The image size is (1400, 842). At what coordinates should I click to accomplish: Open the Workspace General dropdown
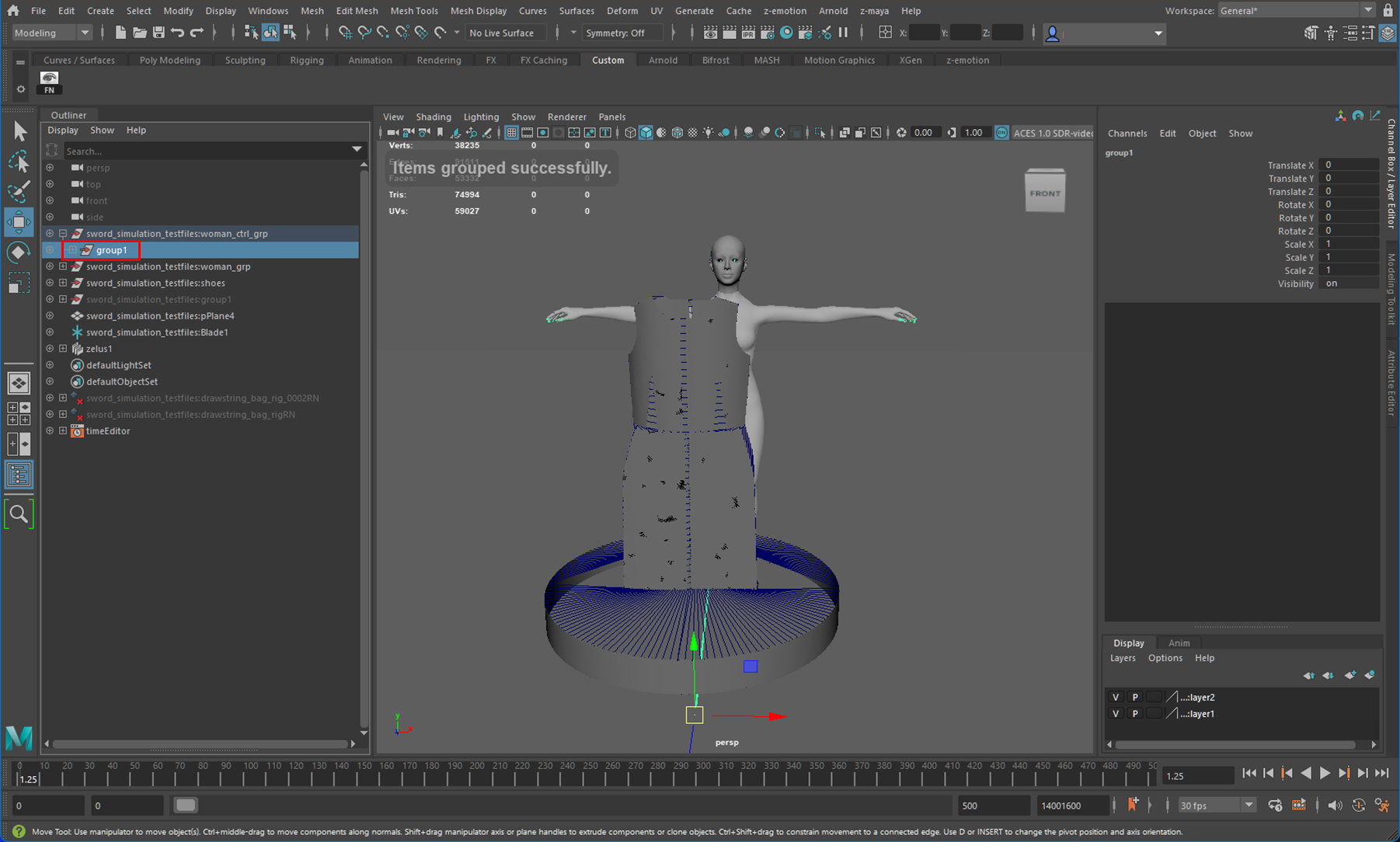1296,10
